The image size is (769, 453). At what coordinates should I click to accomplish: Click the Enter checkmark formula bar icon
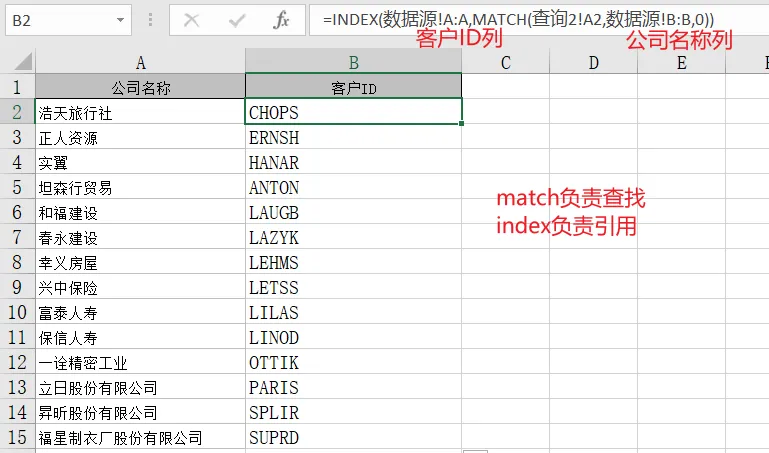[237, 20]
